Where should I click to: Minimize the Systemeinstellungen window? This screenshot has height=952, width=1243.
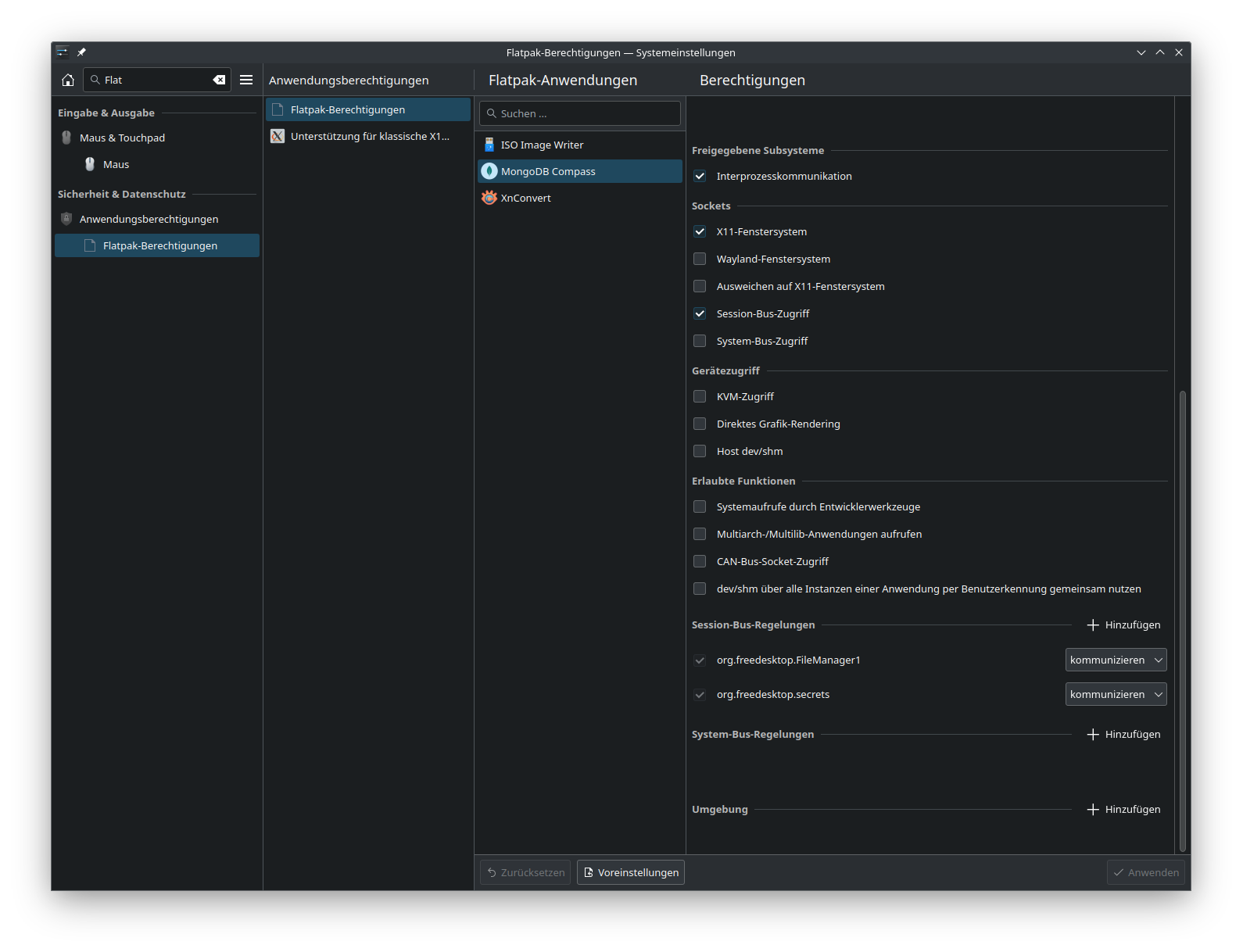(1141, 52)
